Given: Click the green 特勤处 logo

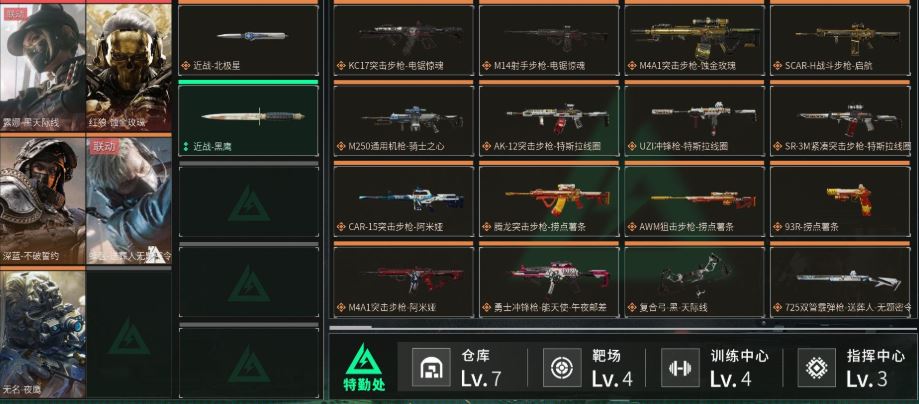Looking at the screenshot, I should click(x=364, y=367).
